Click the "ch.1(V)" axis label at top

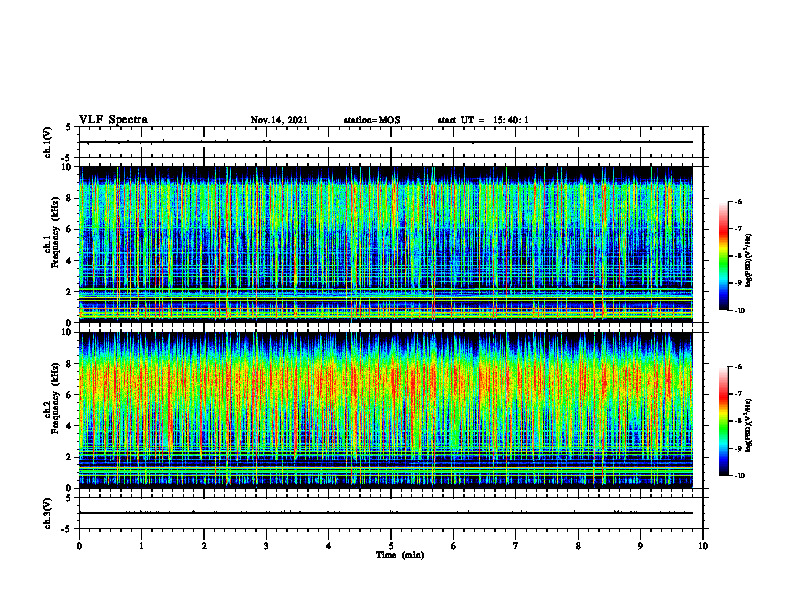pos(47,142)
